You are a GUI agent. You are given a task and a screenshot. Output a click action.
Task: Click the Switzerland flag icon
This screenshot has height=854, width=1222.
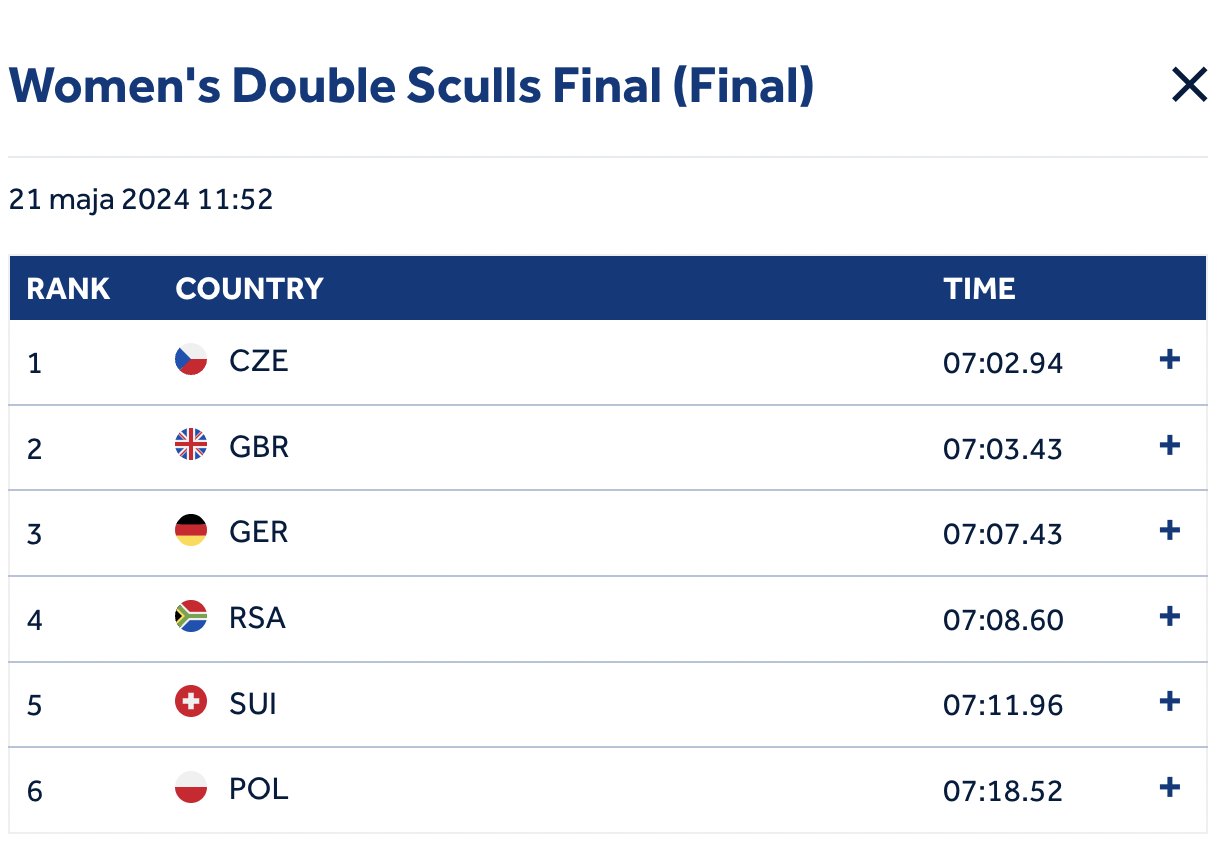click(x=191, y=703)
